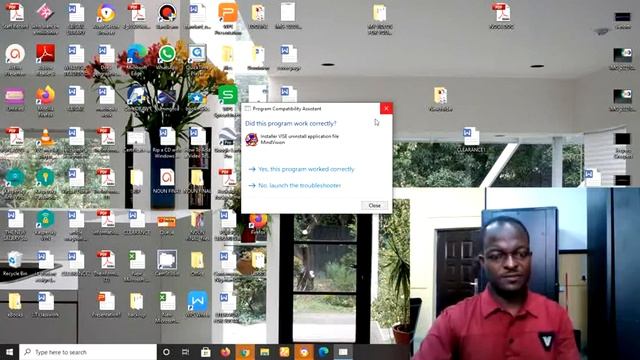Launch WPS Presentation orange desktop icon
Viewport: 640px width, 360px height.
228,18
